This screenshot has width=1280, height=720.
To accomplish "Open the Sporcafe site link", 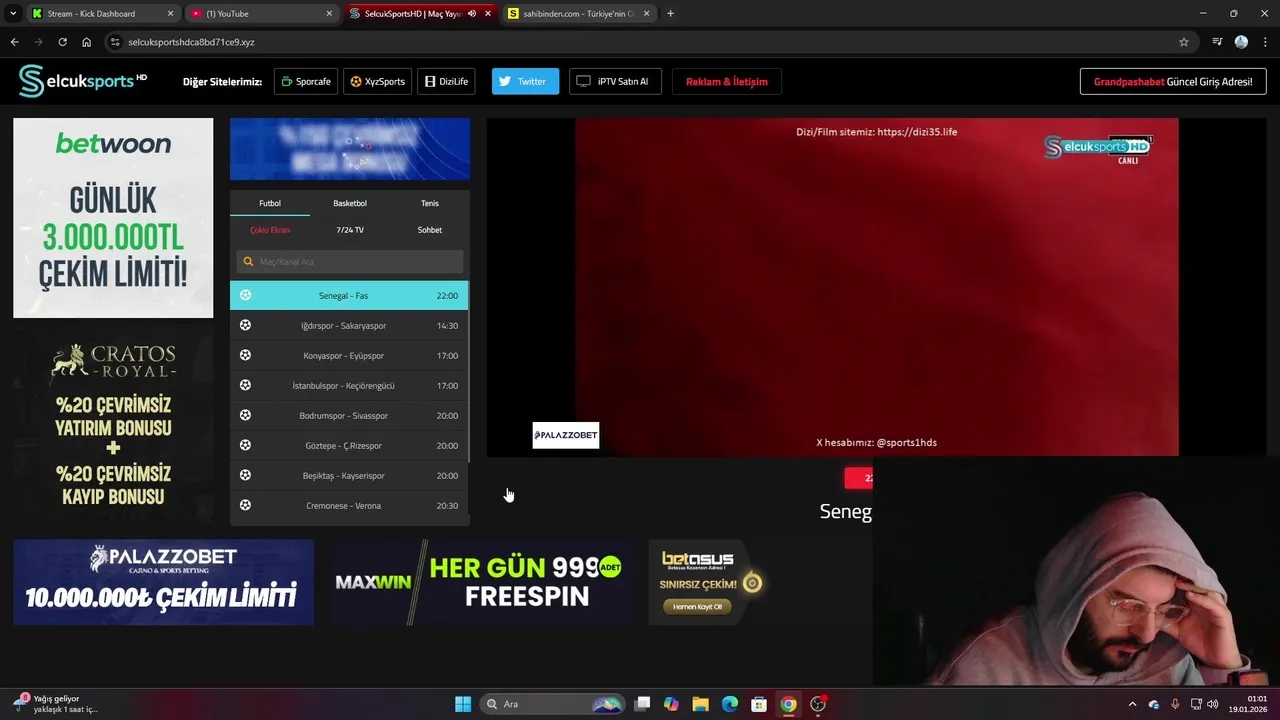I will (x=305, y=82).
